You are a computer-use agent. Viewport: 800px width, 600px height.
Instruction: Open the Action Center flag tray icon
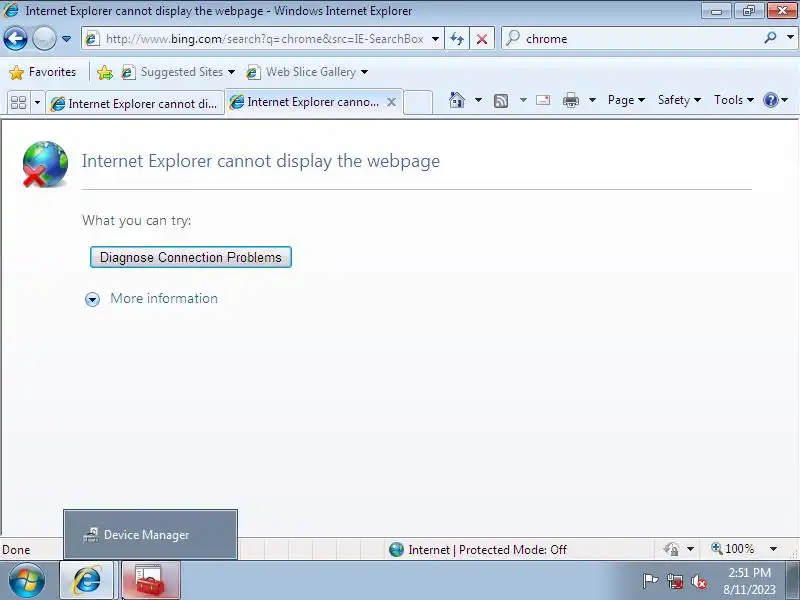click(x=650, y=581)
